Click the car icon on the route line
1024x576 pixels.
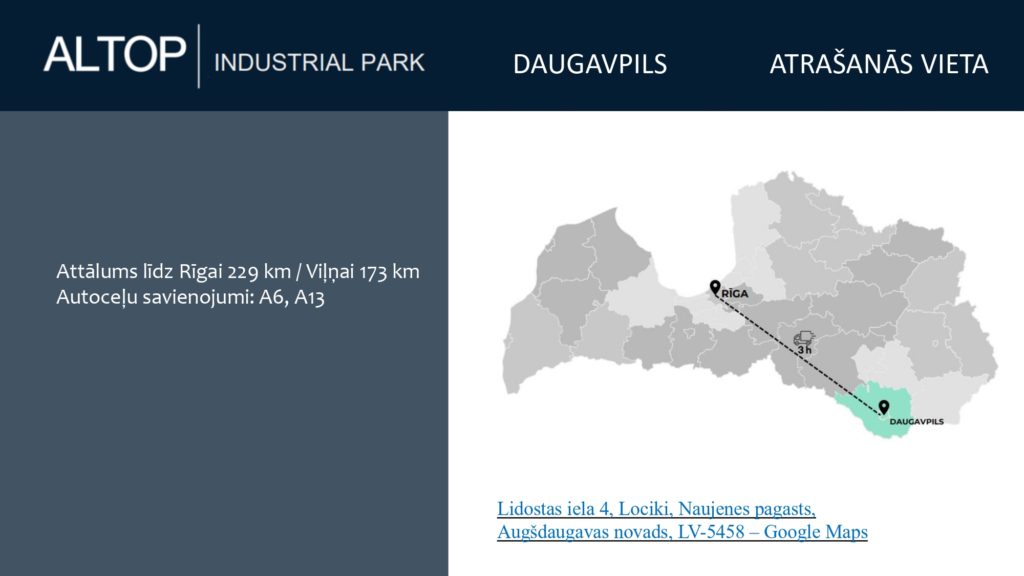click(804, 340)
